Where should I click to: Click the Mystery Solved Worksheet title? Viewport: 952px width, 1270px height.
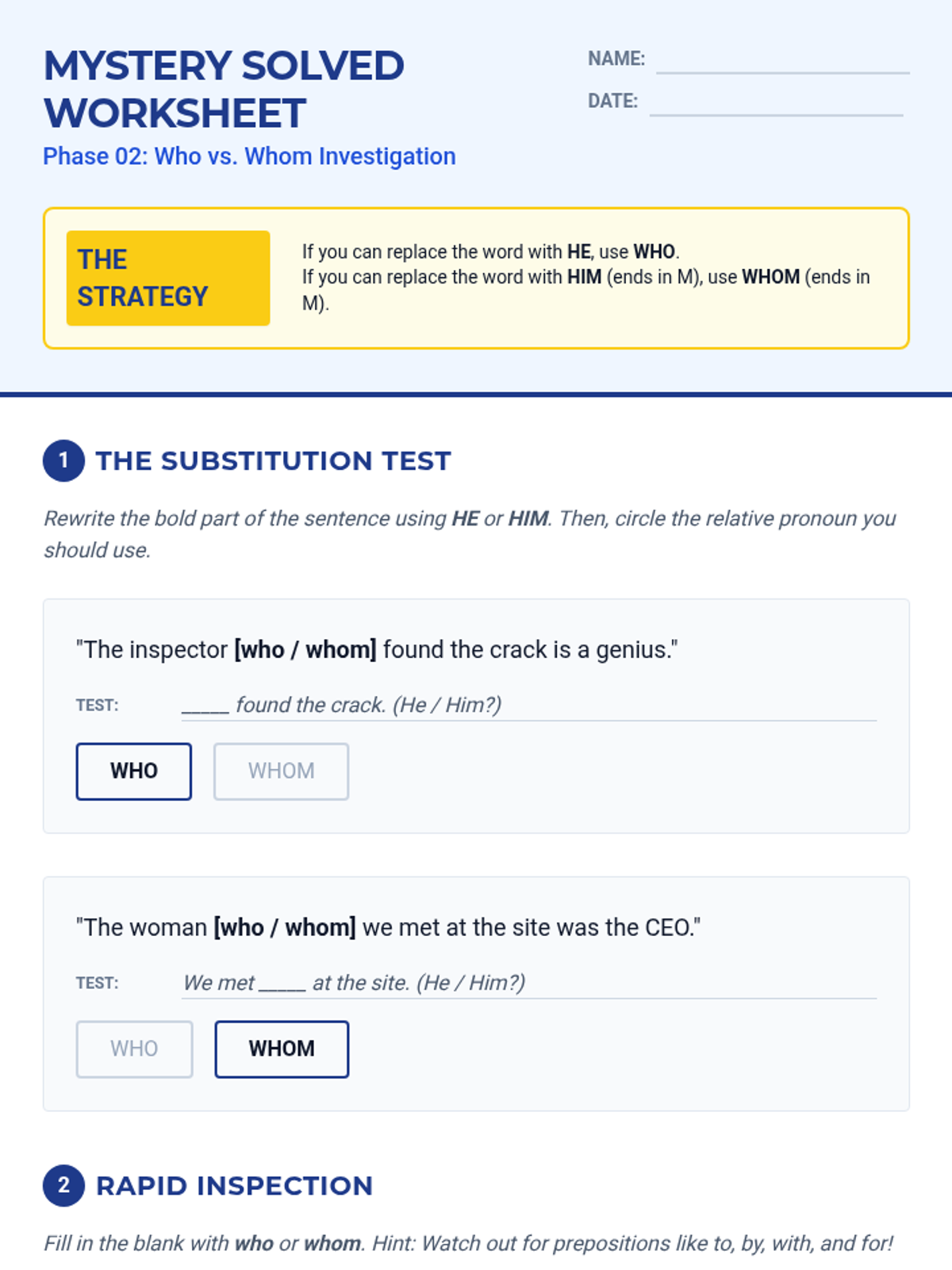pyautogui.click(x=224, y=89)
